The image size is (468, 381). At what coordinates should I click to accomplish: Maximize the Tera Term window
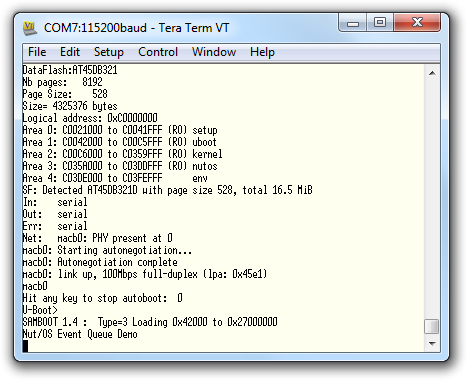click(380, 23)
